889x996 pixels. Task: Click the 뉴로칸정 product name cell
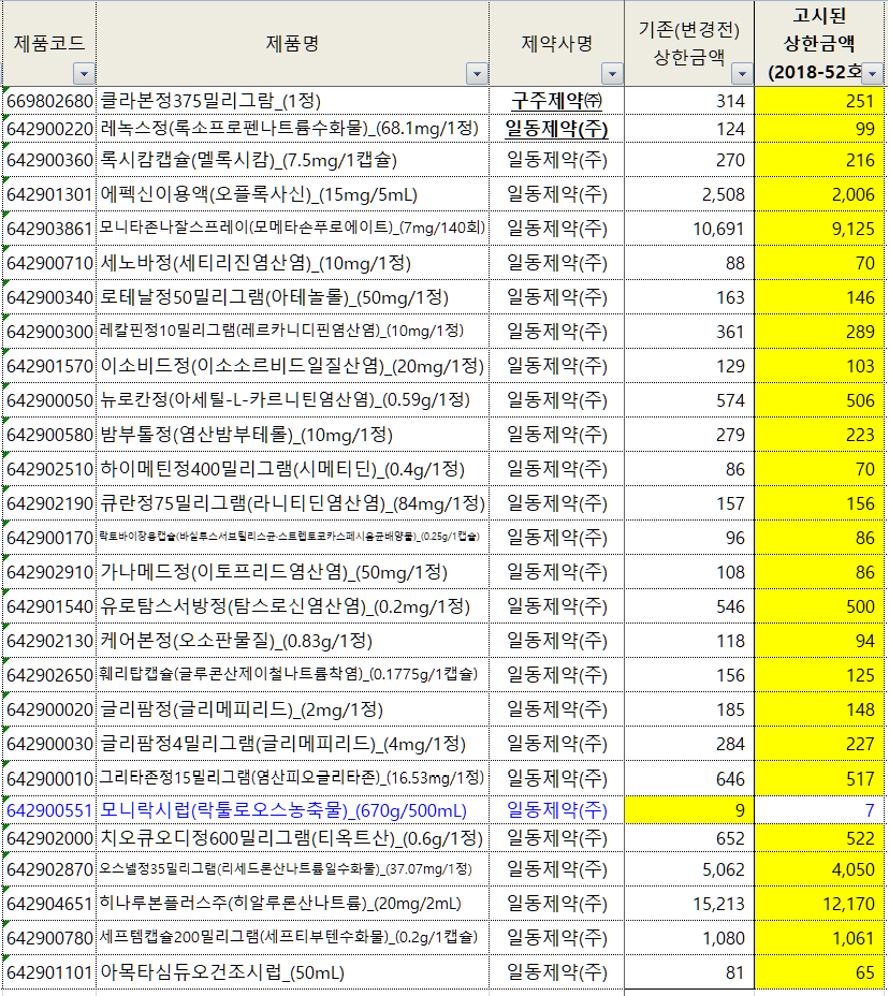tap(293, 400)
